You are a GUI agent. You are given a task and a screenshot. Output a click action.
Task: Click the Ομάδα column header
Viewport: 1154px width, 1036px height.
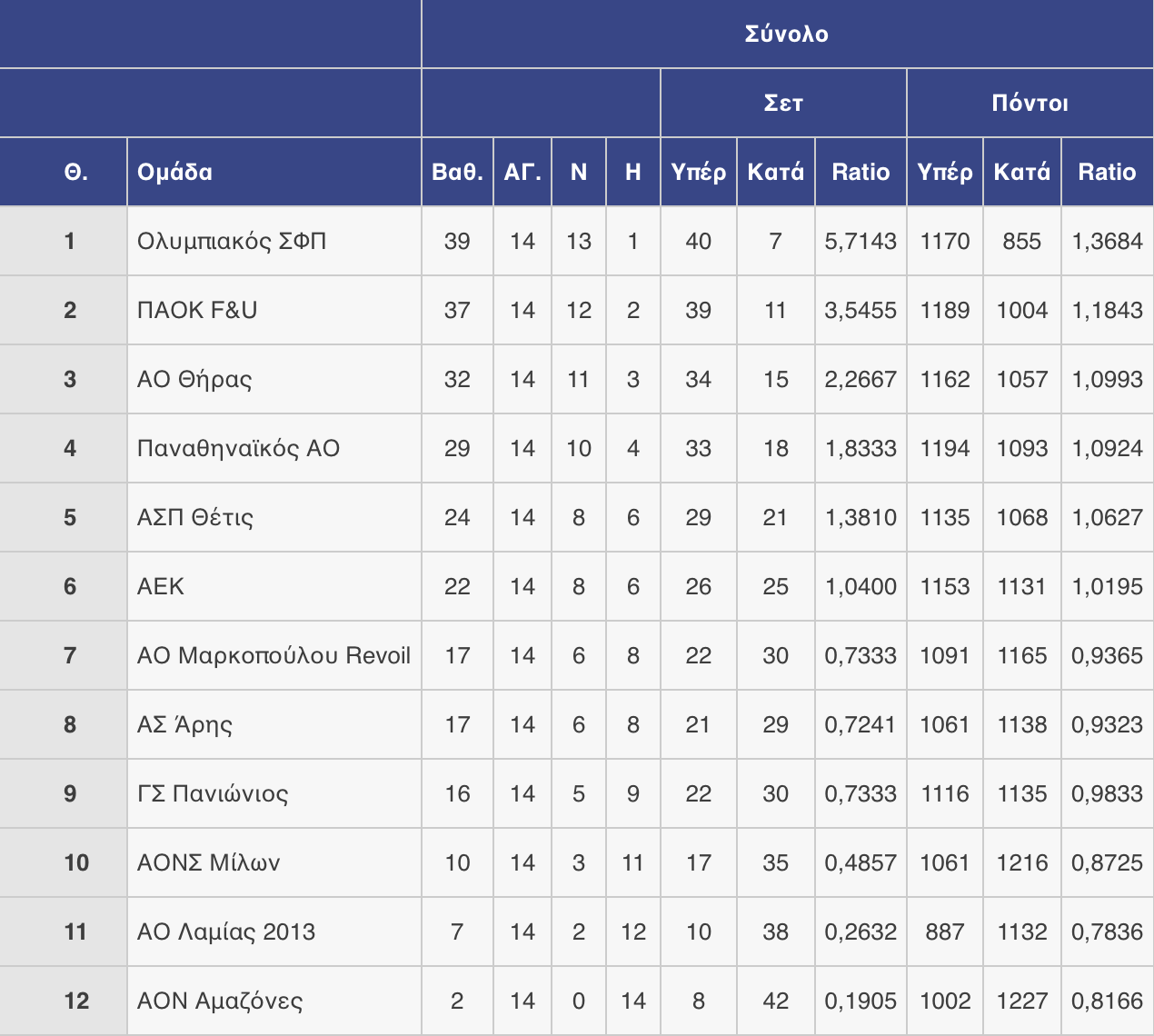[274, 172]
